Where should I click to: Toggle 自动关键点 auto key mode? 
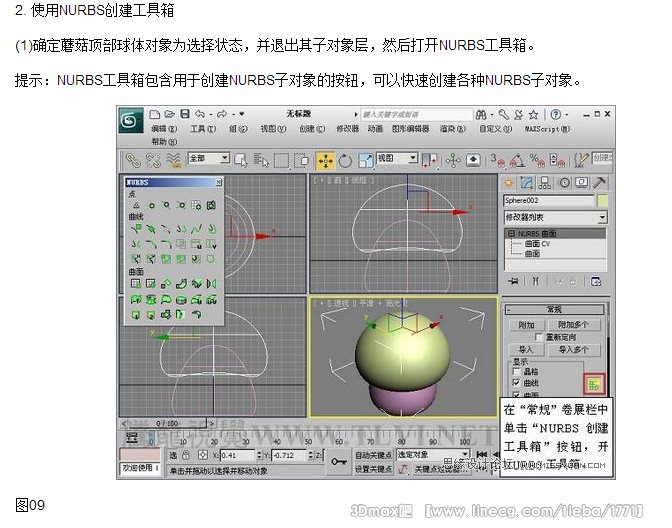click(x=373, y=455)
